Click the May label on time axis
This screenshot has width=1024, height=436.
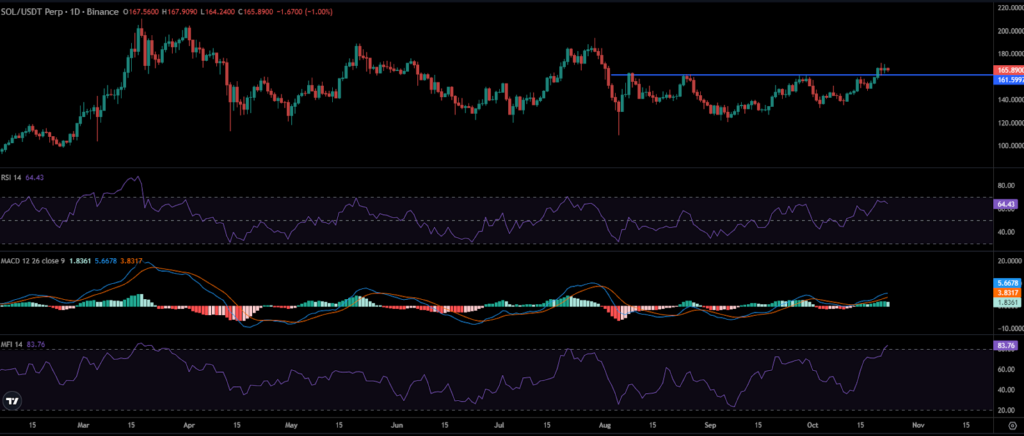click(290, 424)
